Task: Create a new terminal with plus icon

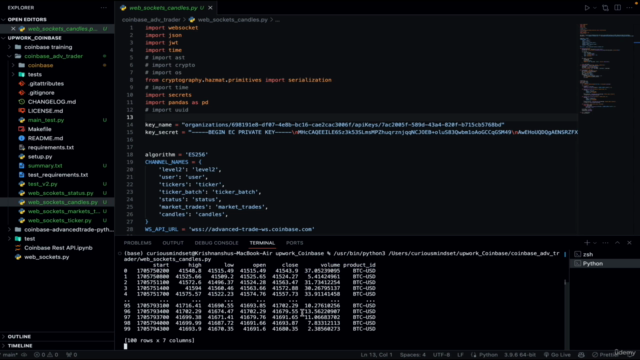Action: [587, 243]
